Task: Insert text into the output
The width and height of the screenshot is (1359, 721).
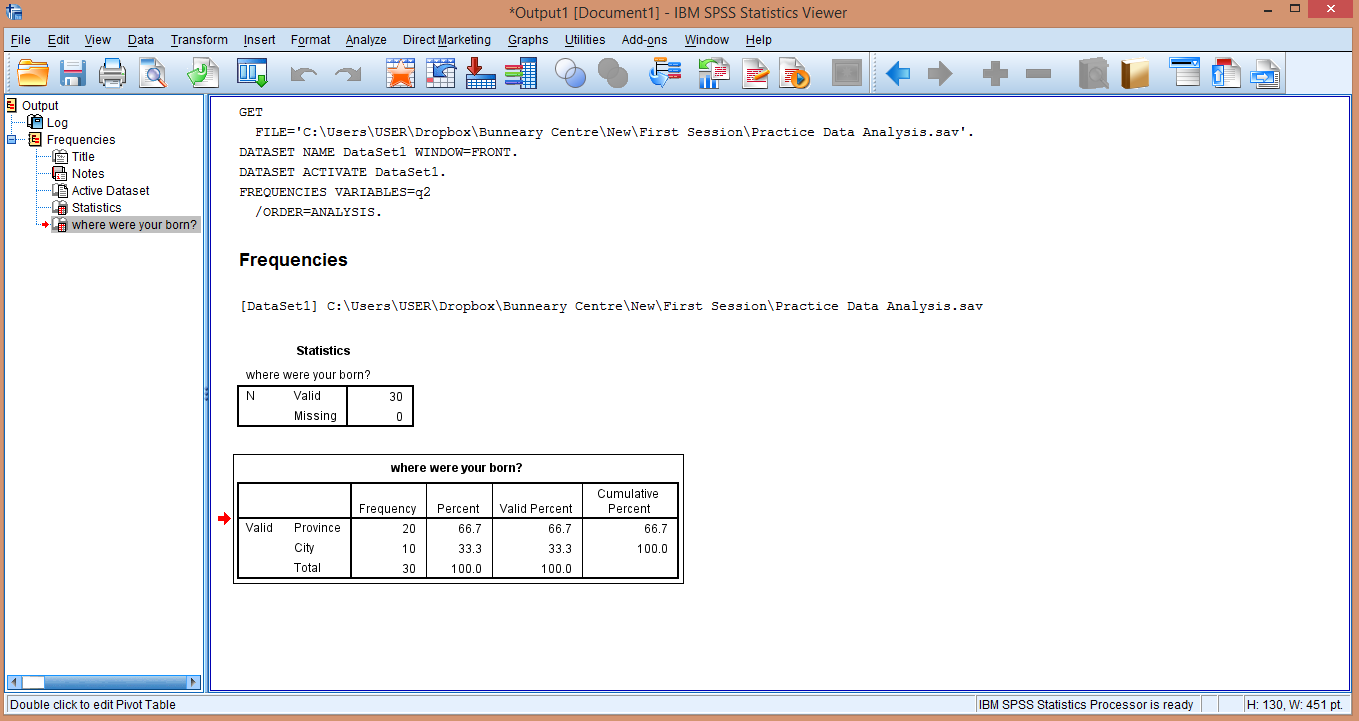Action: [x=1226, y=72]
